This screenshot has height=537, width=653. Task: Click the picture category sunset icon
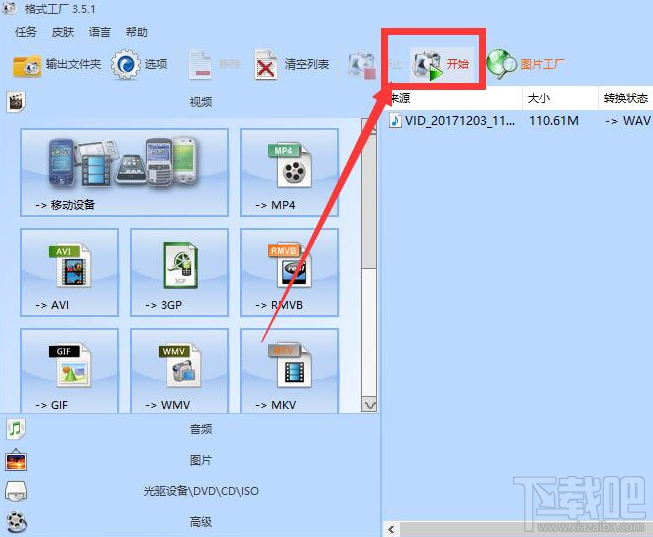coord(16,460)
